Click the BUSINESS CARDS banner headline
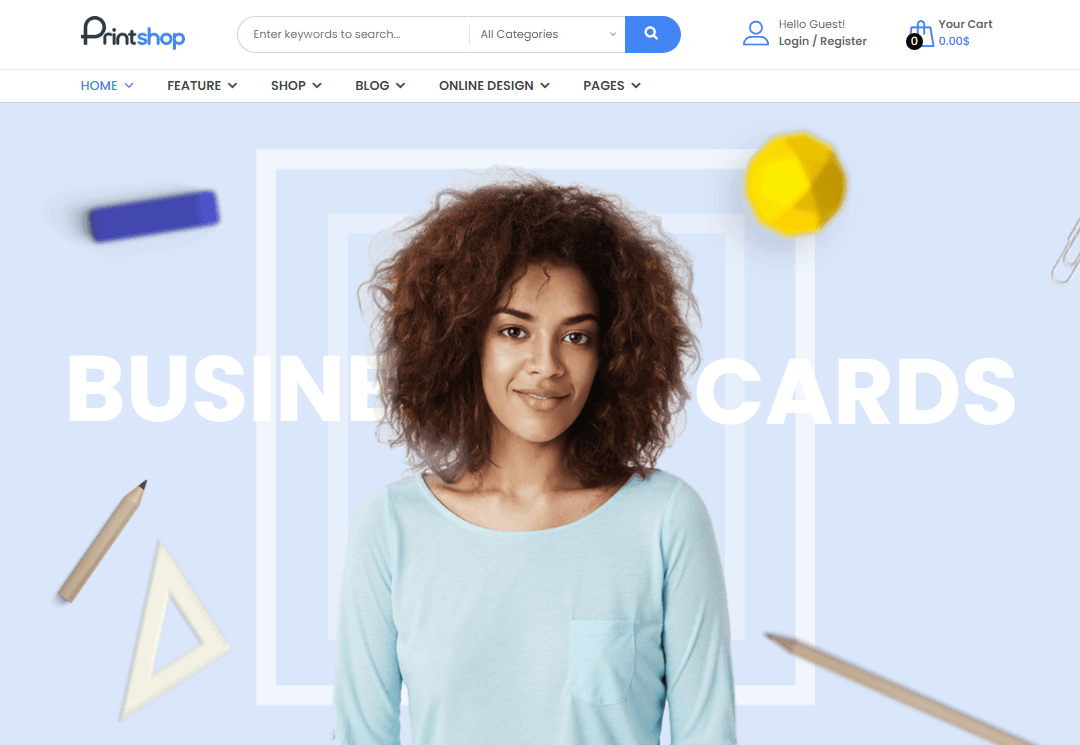The width and height of the screenshot is (1080, 745). [x=541, y=390]
